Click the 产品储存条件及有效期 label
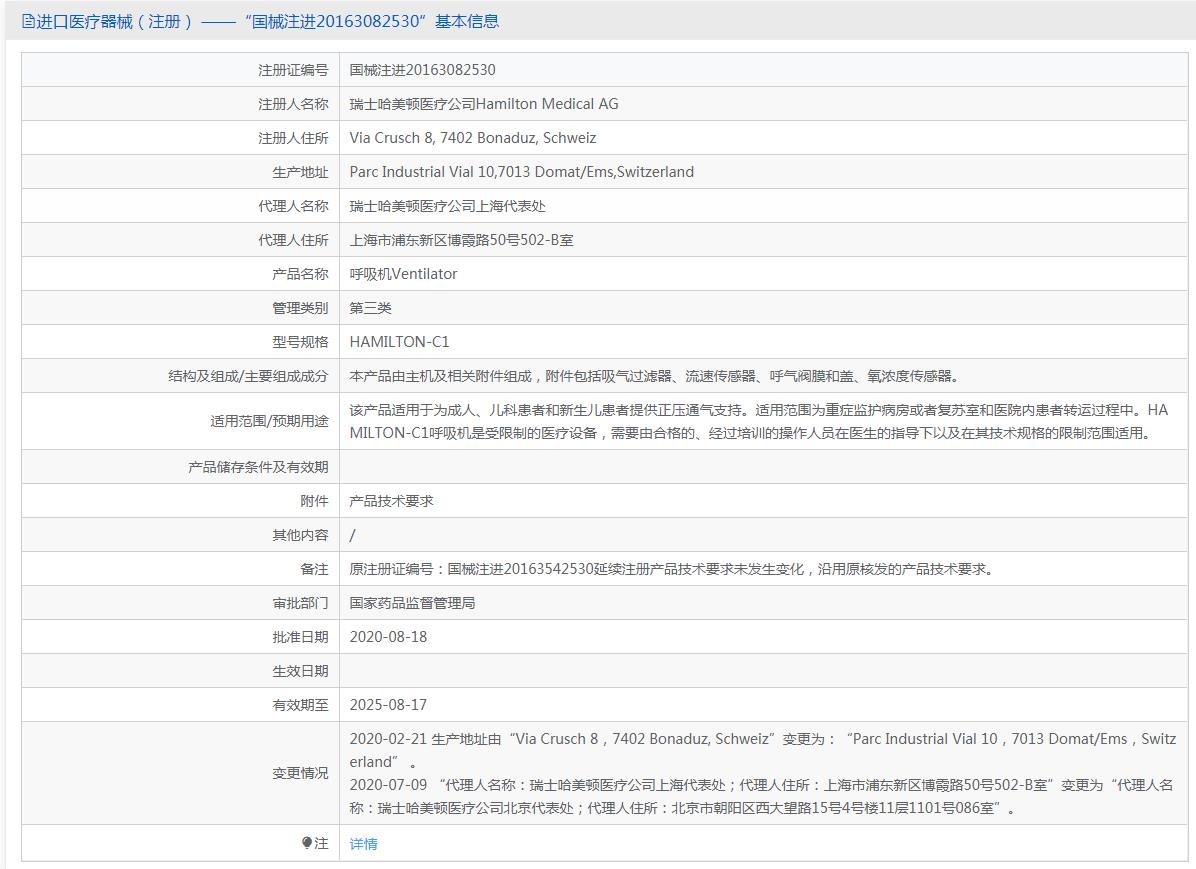 pos(258,467)
